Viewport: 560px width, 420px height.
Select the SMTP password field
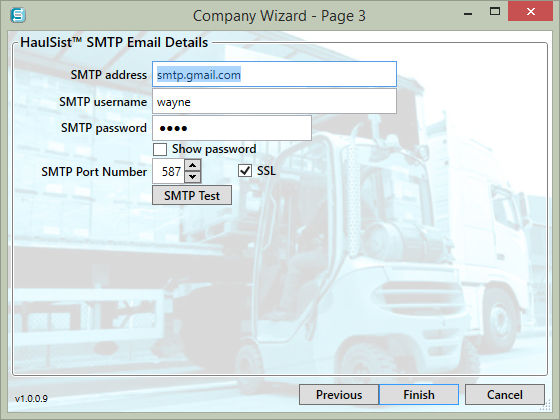pyautogui.click(x=232, y=128)
